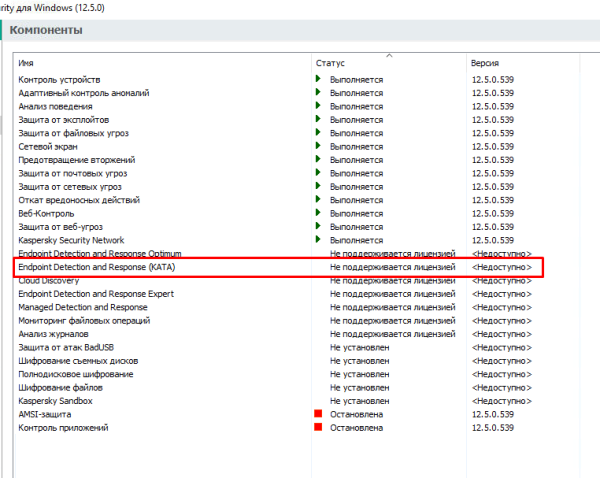The image size is (600, 478).
Task: Select AMSI-защита component name
Action: coord(45,414)
